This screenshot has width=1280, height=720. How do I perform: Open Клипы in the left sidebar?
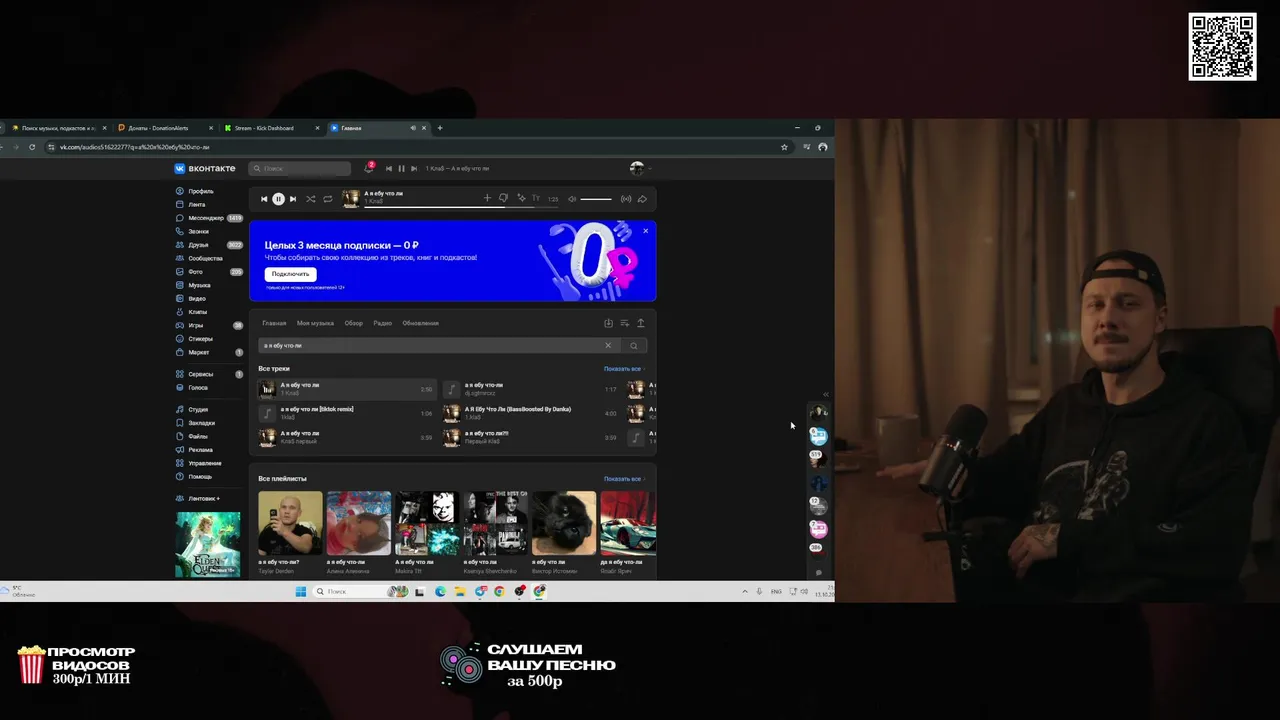(x=191, y=312)
